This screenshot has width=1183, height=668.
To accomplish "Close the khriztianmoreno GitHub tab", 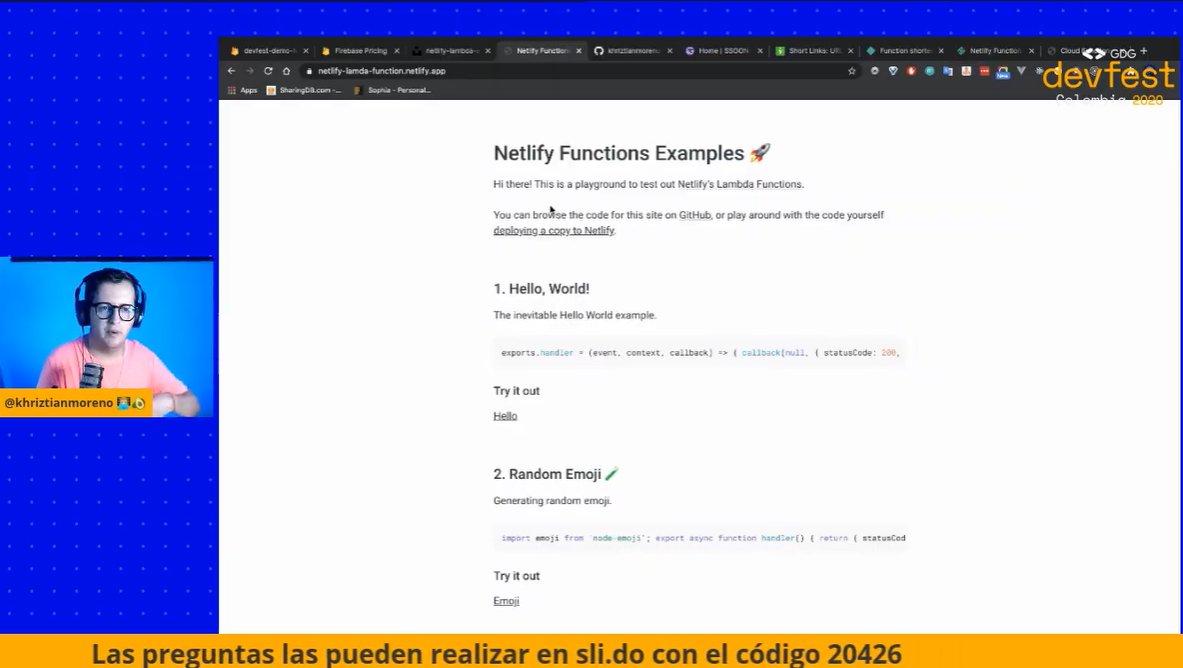I will (x=669, y=51).
